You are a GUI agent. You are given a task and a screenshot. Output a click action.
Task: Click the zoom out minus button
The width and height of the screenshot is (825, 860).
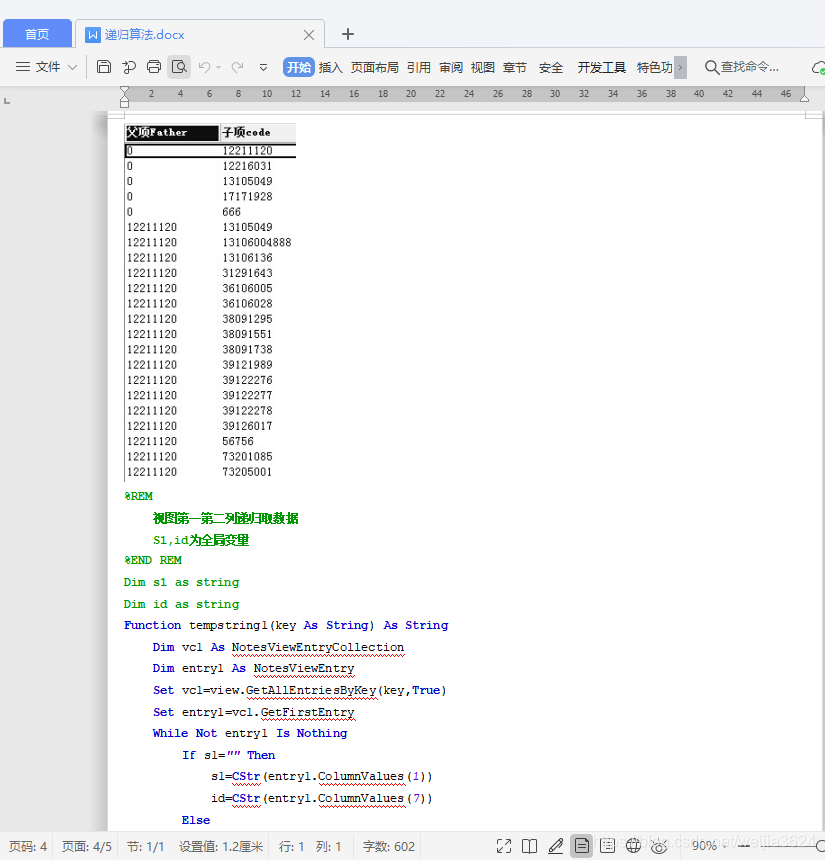click(x=744, y=846)
